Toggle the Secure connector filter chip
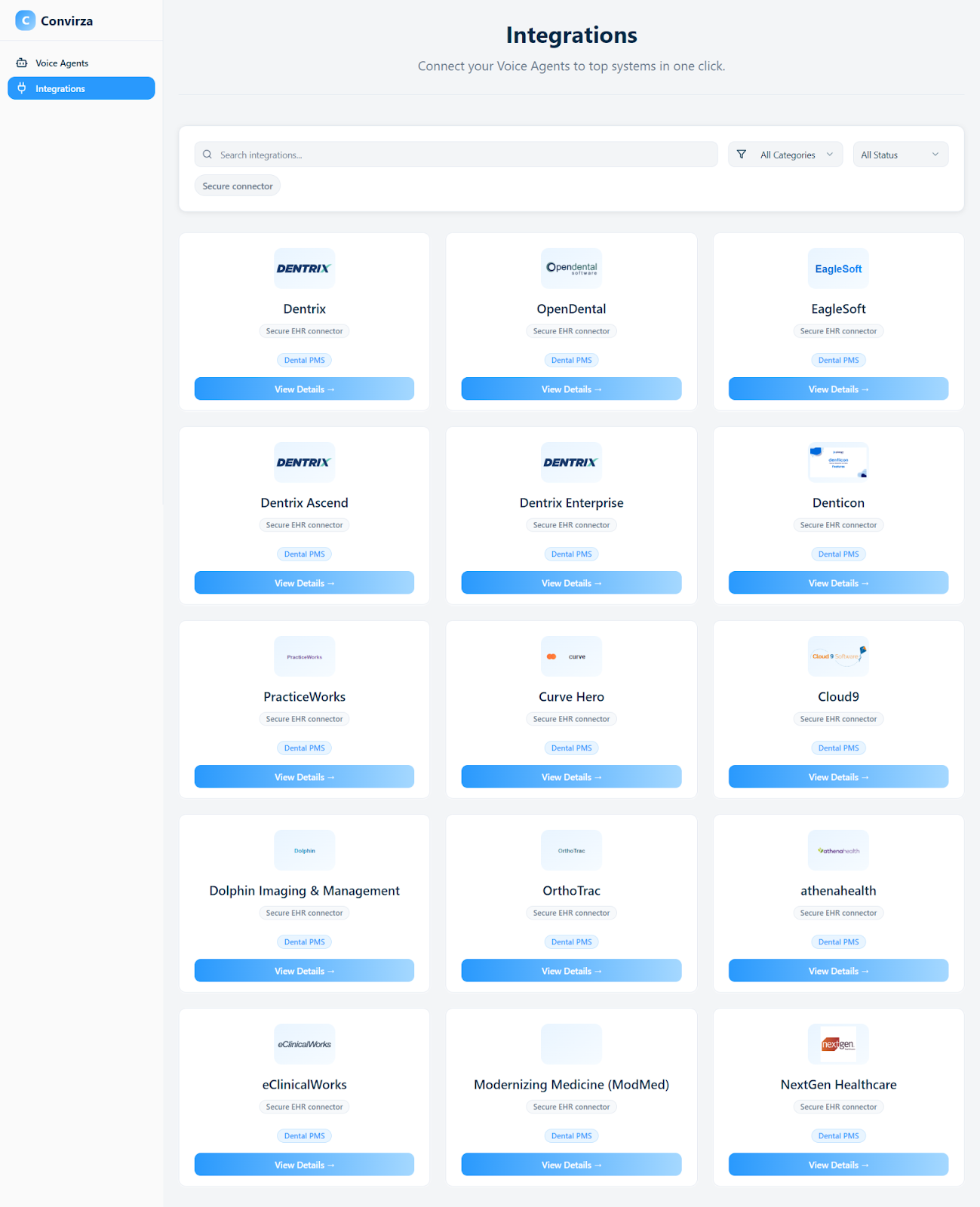This screenshot has height=1207, width=980. [238, 186]
